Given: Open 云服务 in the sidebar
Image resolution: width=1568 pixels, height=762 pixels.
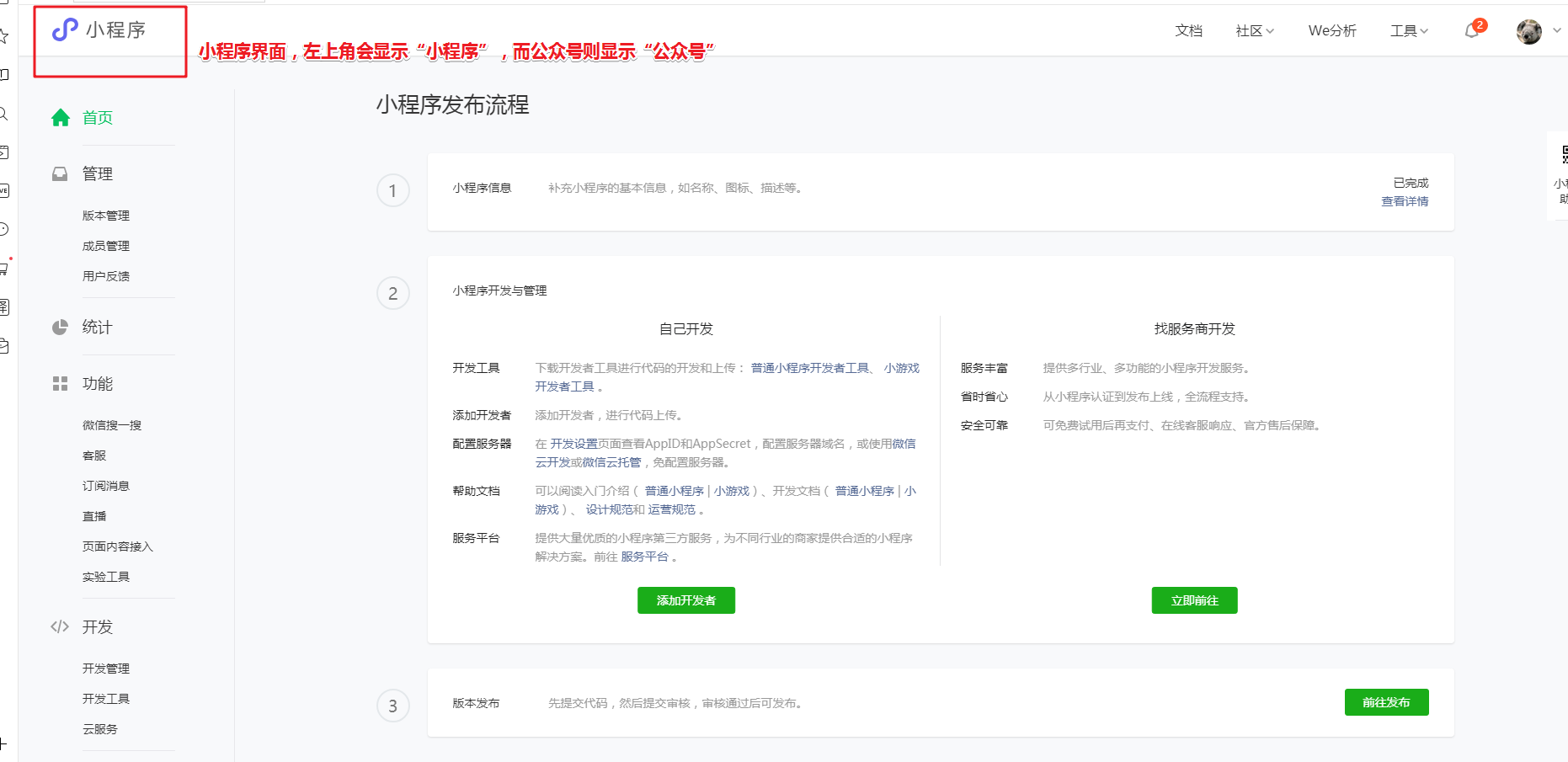Looking at the screenshot, I should tap(100, 729).
